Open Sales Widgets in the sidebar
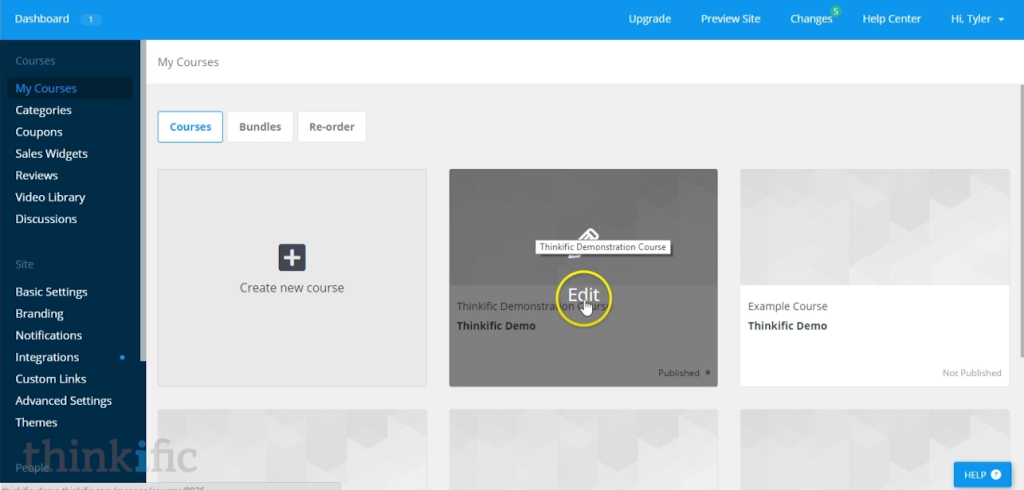The image size is (1024, 490). [51, 154]
